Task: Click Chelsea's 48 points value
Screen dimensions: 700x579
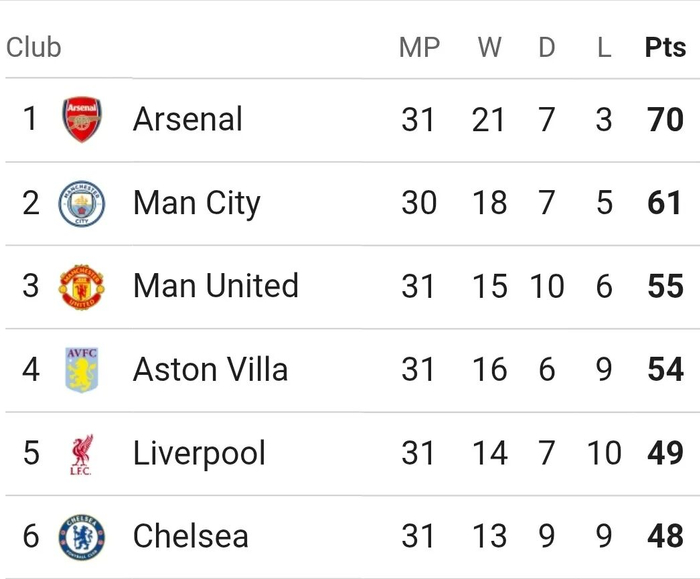Action: coord(665,536)
